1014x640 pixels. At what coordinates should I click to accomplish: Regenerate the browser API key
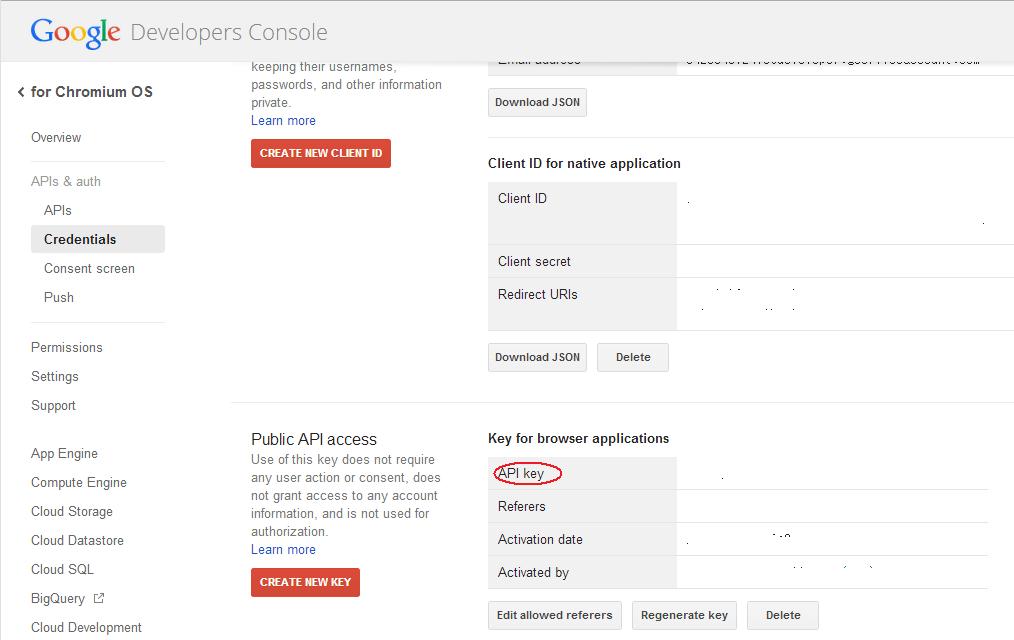685,615
